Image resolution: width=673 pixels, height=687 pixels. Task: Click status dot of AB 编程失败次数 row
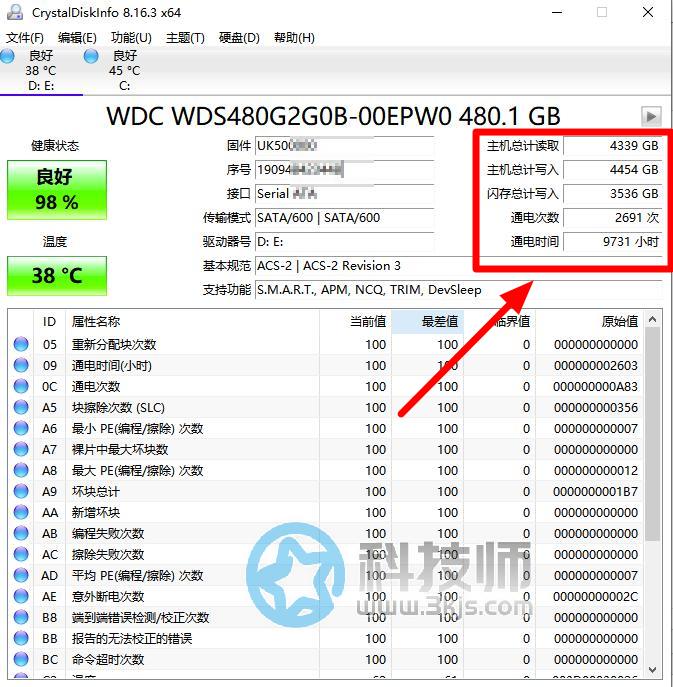tap(21, 534)
